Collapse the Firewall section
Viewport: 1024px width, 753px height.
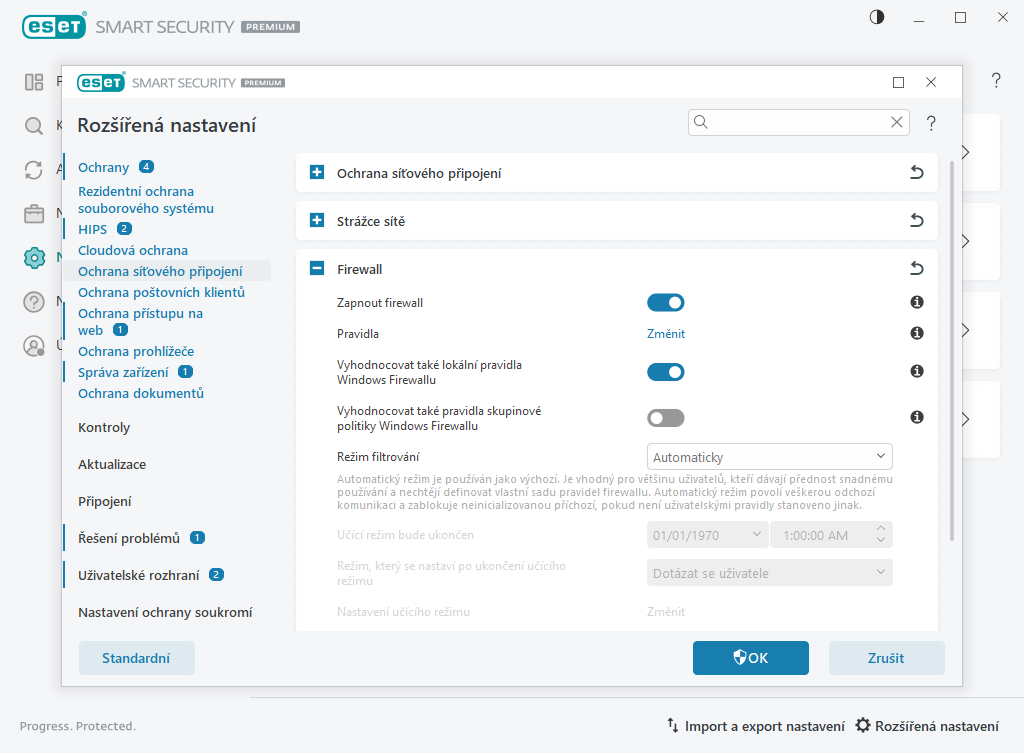click(317, 269)
